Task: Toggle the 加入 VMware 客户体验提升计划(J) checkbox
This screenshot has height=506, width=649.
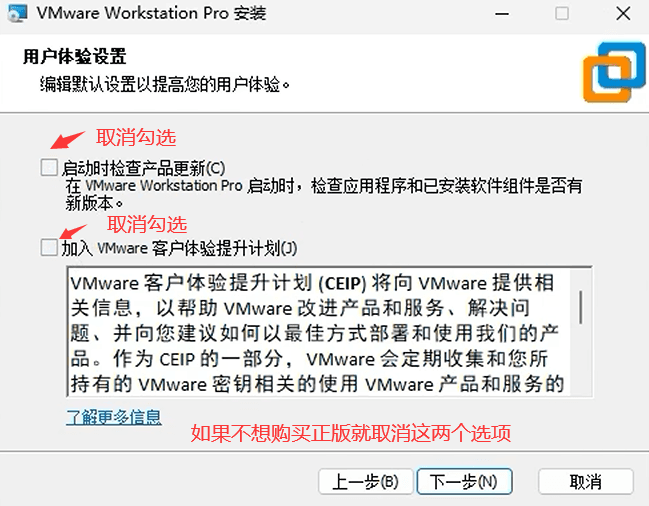Action: pos(49,247)
